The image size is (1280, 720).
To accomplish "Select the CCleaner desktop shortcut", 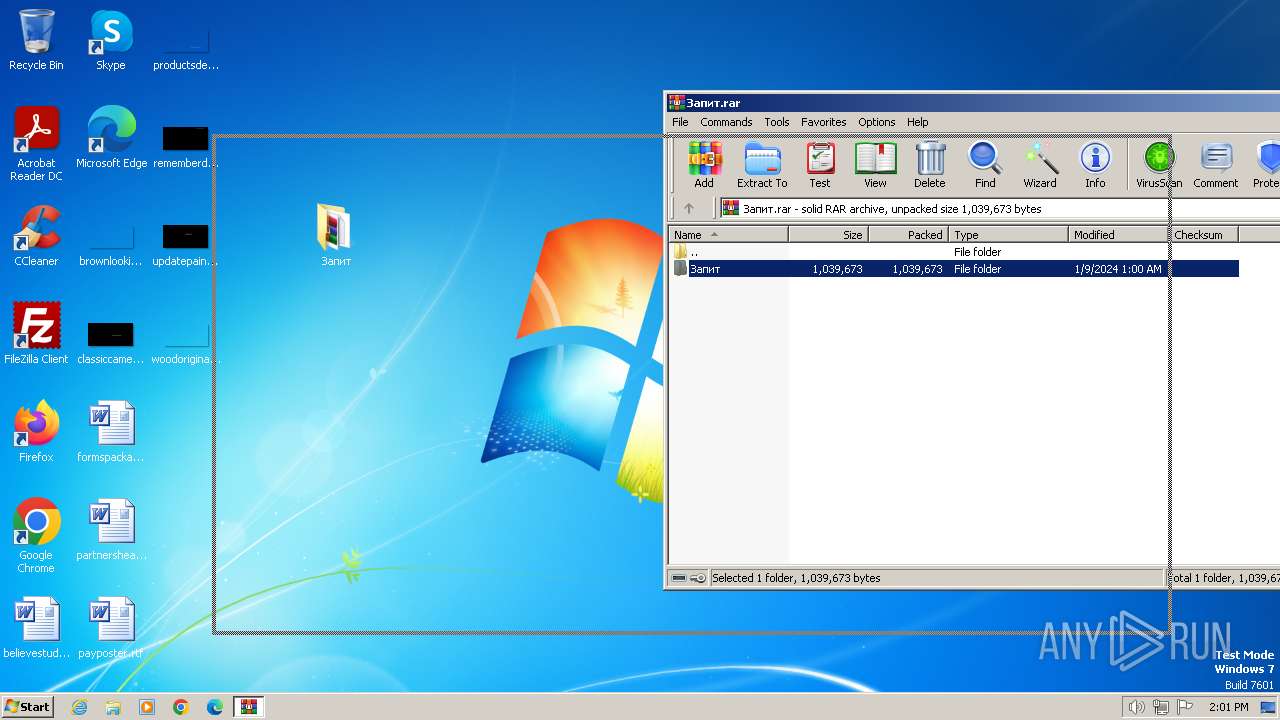I will pos(36,236).
